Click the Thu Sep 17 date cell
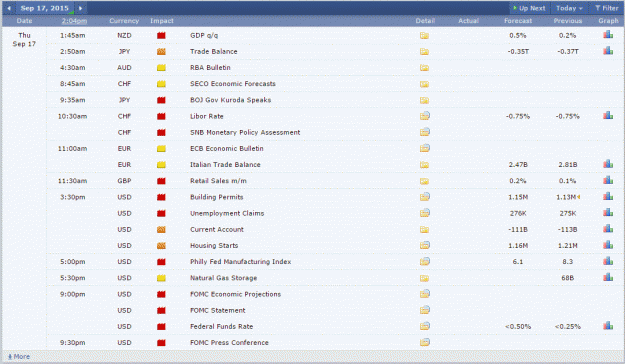This screenshot has width=625, height=364. pyautogui.click(x=24, y=39)
